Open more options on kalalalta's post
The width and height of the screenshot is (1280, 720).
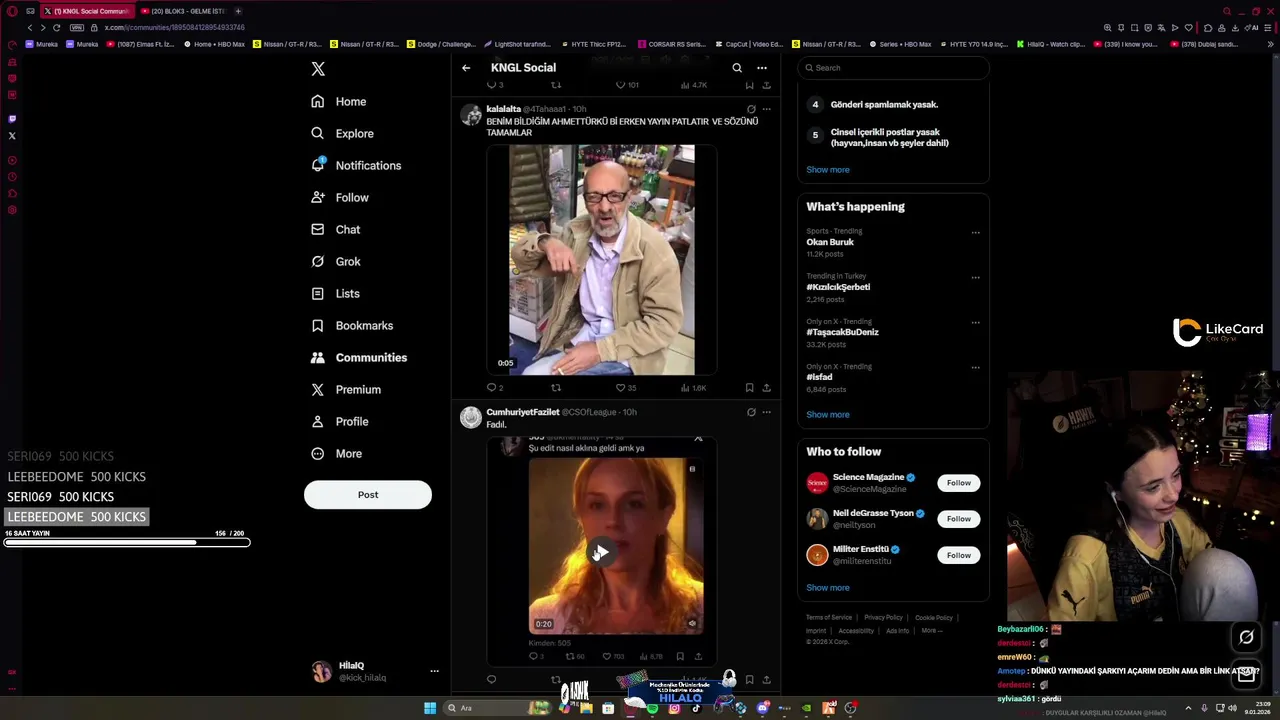767,109
